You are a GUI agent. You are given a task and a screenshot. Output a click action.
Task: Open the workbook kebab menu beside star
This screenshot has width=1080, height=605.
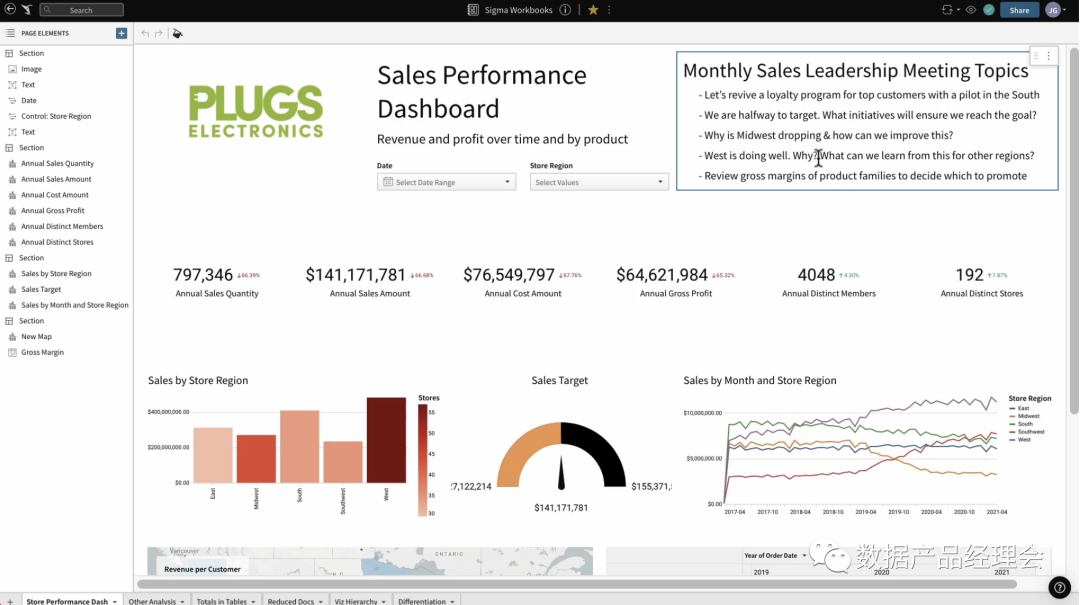[609, 10]
